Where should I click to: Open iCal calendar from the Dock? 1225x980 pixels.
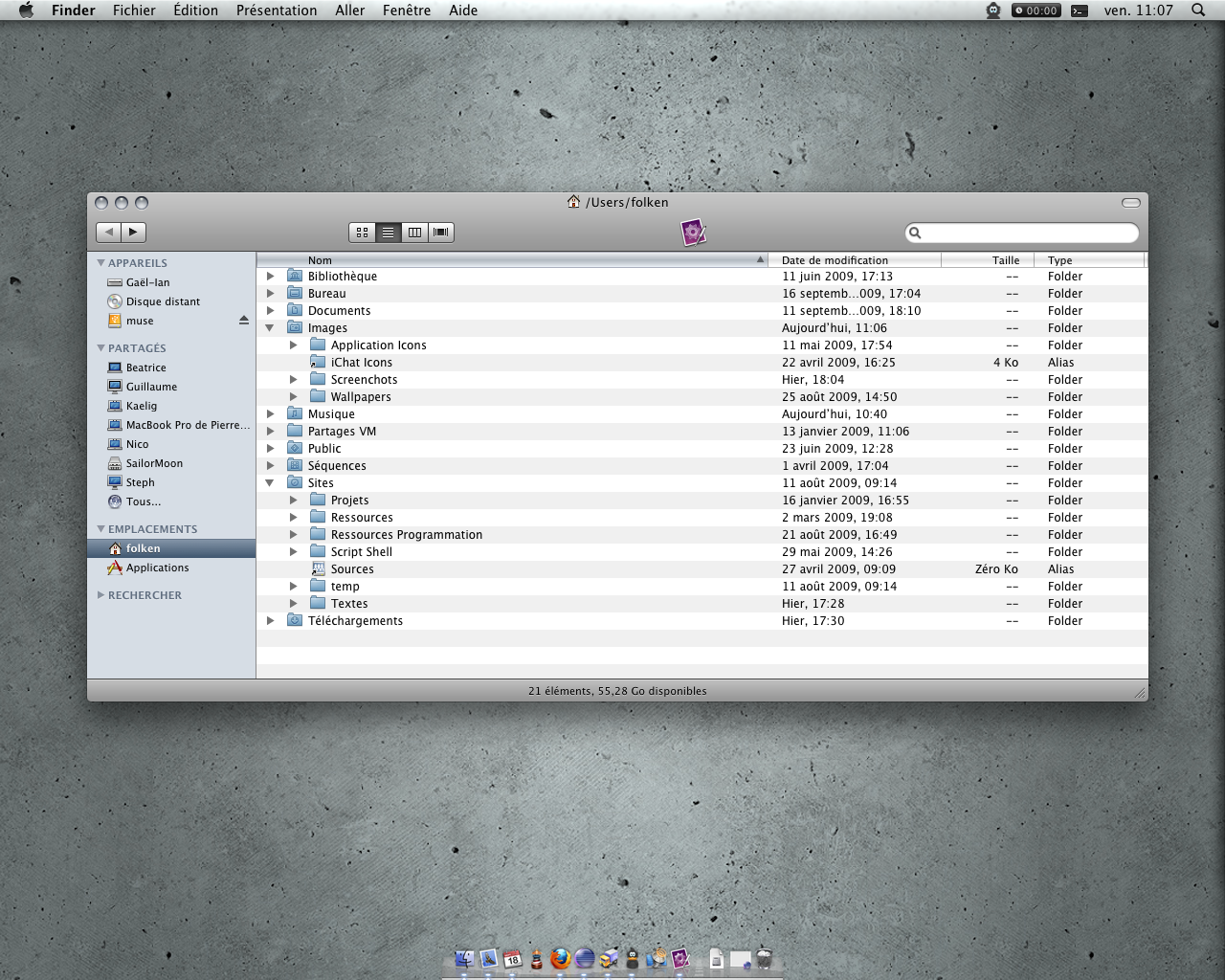coord(513,958)
